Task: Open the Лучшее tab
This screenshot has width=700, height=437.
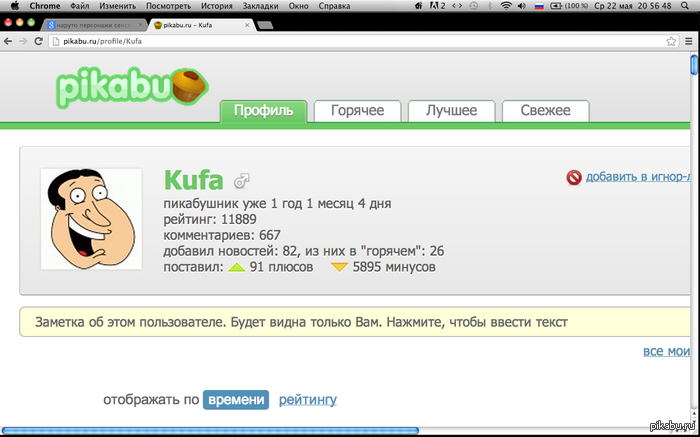Action: (451, 111)
